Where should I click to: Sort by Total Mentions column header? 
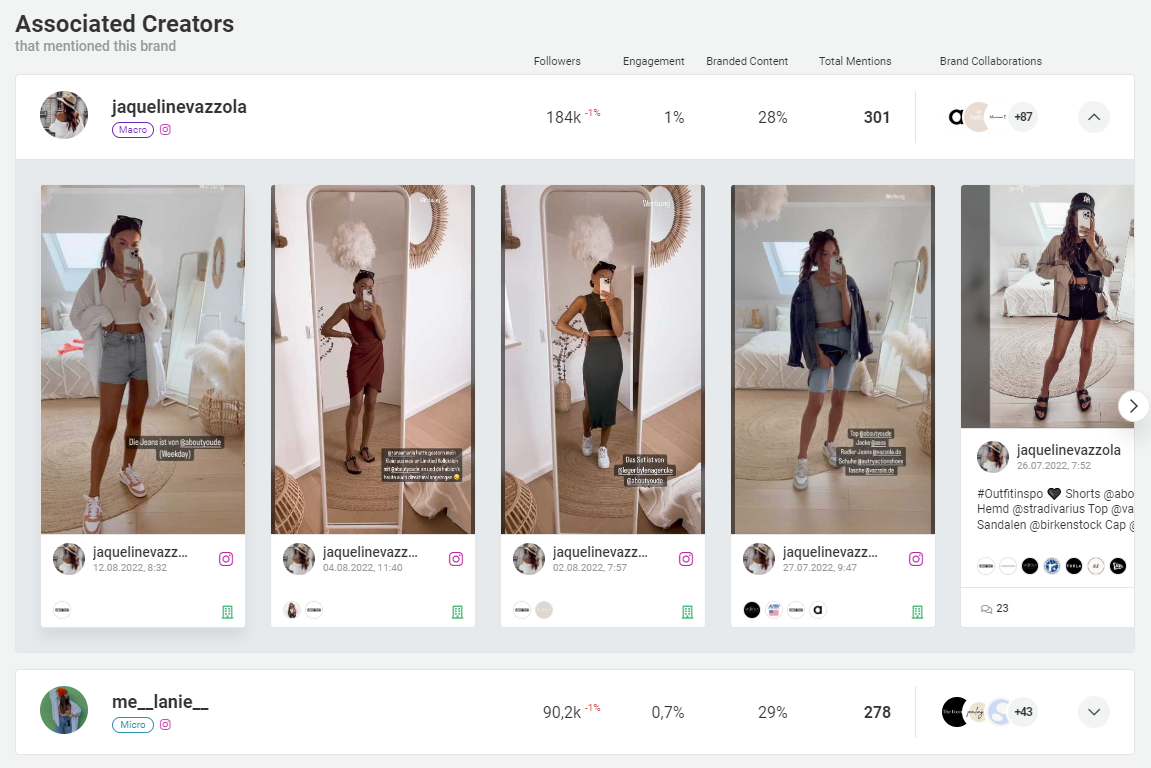pos(854,61)
